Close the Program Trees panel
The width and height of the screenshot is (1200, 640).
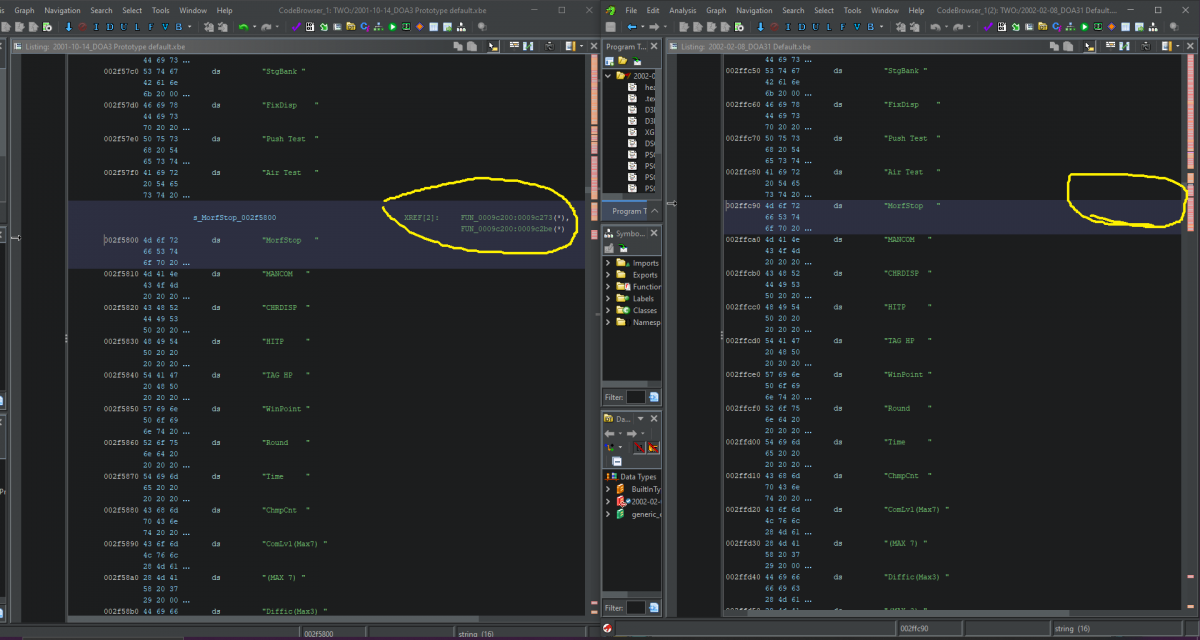[x=654, y=46]
